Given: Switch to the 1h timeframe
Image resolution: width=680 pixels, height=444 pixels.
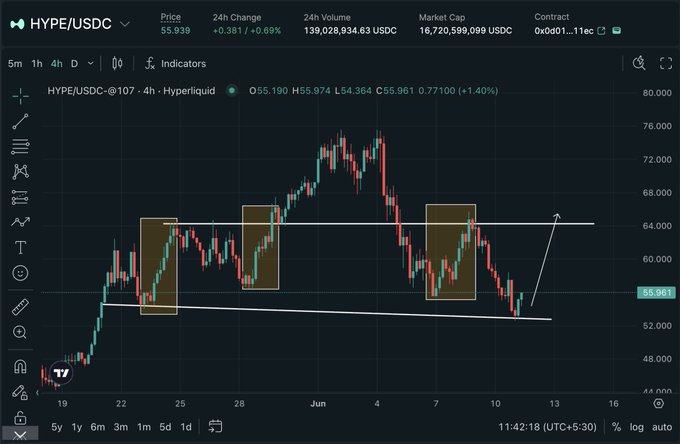Looking at the screenshot, I should coord(37,63).
